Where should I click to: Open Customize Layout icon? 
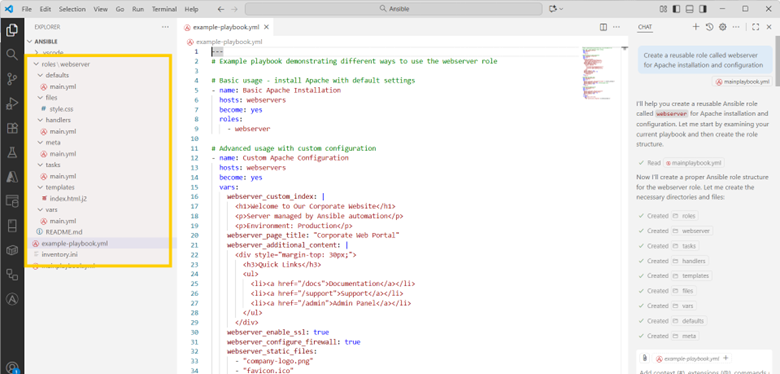point(663,9)
